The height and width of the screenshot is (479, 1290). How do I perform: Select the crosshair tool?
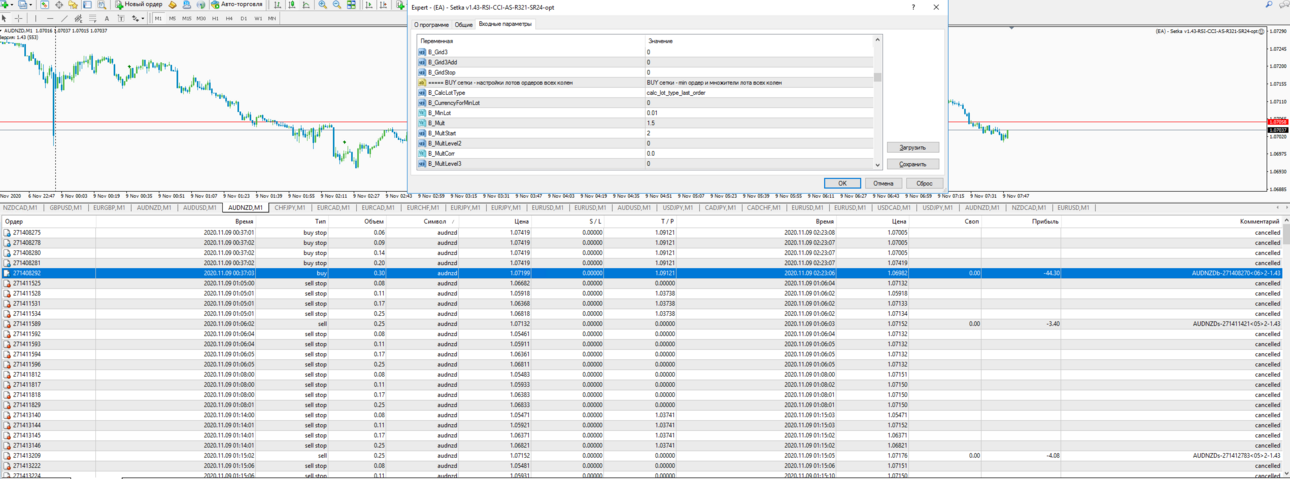(19, 18)
